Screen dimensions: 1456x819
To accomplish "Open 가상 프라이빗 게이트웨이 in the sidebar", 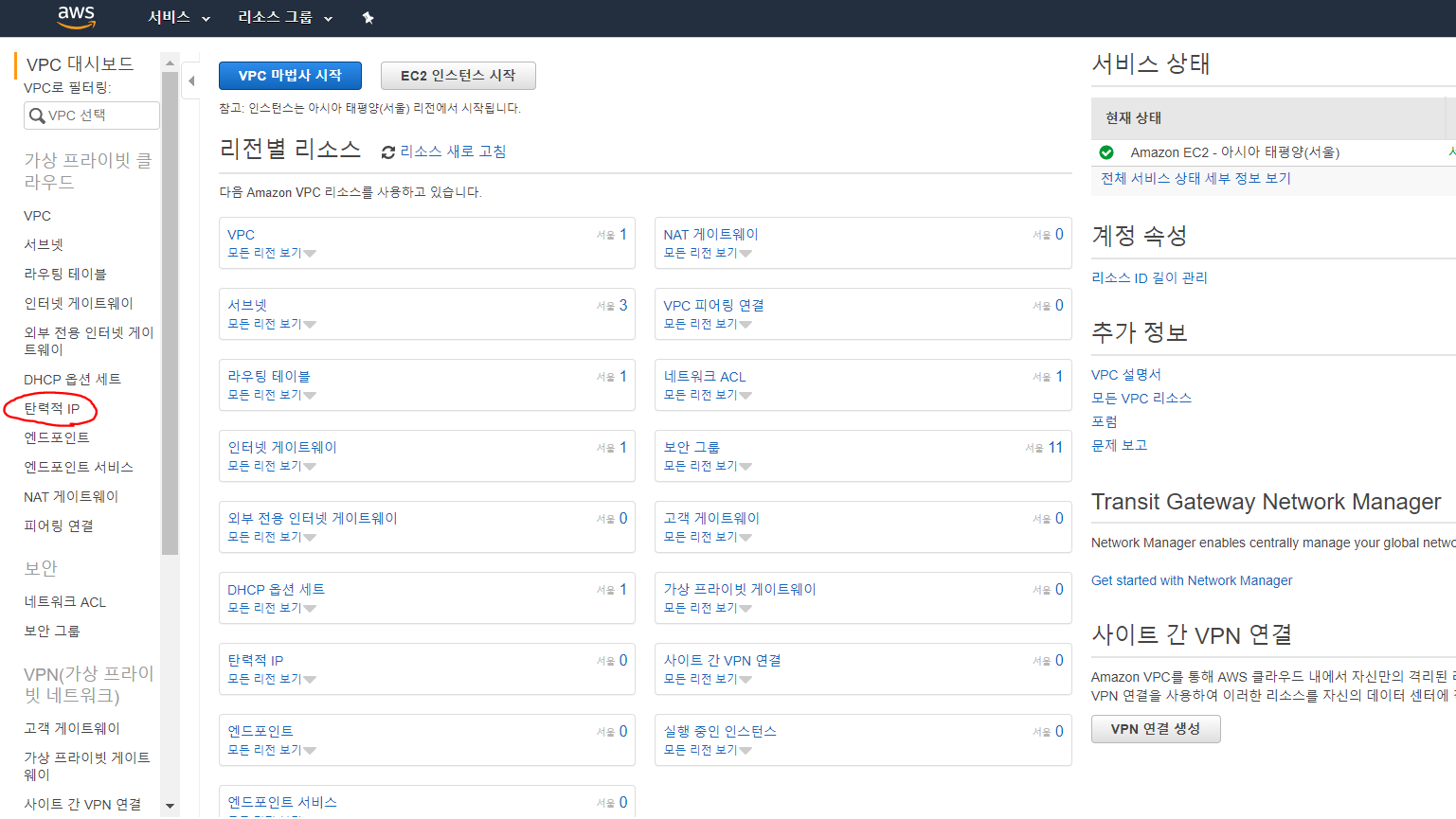I will 86,766.
